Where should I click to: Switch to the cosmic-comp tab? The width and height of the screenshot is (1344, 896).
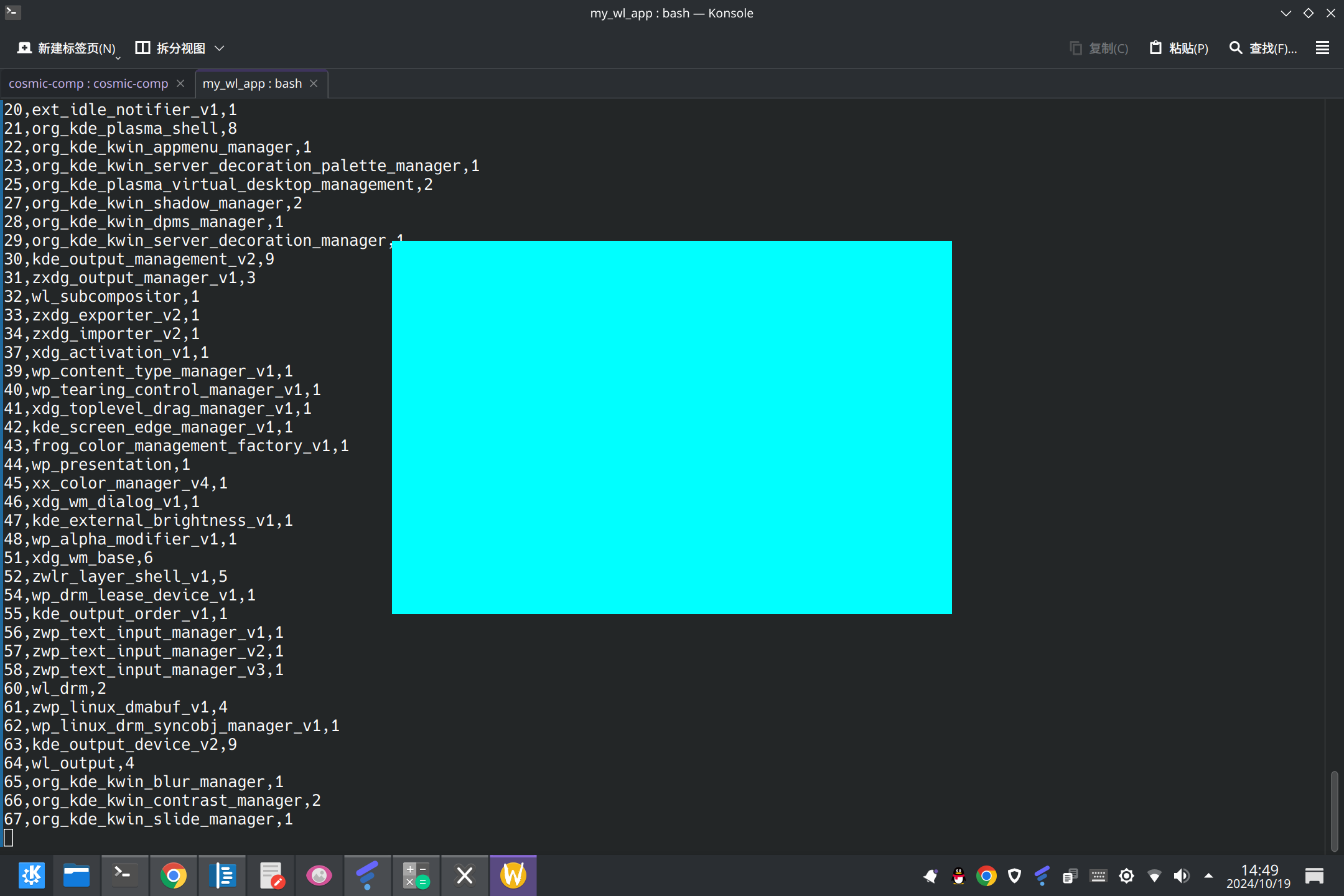coord(88,83)
